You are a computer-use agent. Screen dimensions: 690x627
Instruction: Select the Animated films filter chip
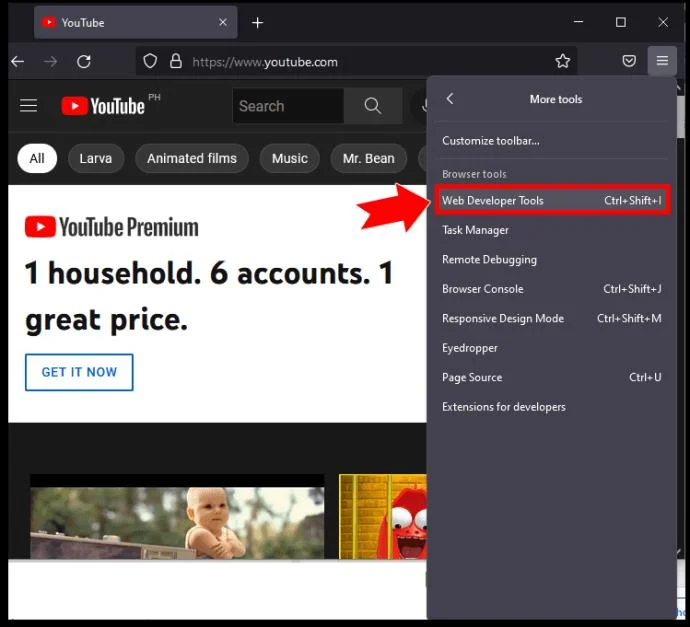192,158
